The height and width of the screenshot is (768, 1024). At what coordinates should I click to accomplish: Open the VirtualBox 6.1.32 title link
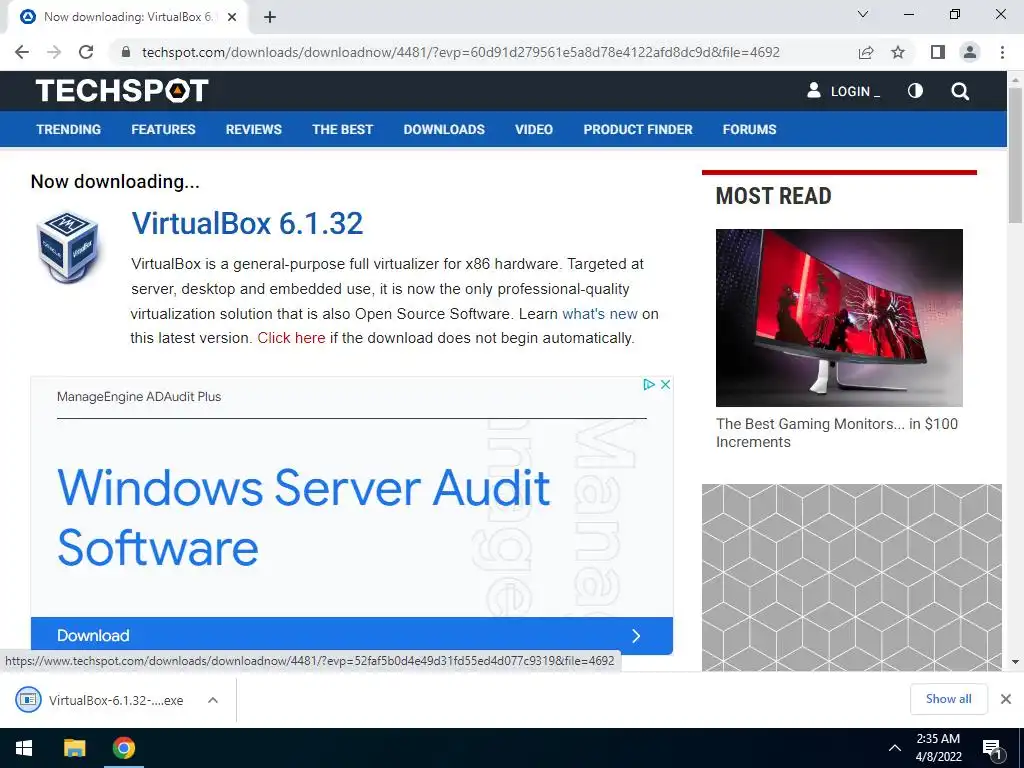click(x=247, y=223)
